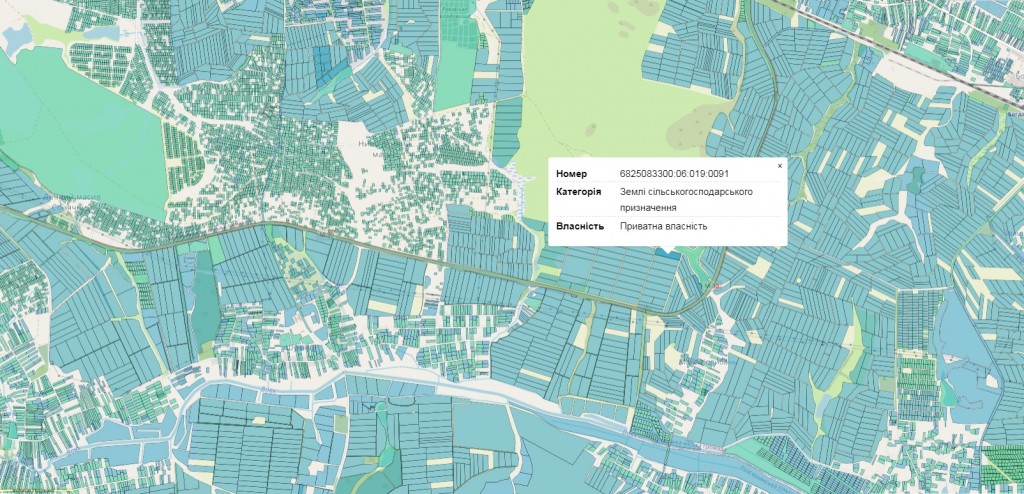1024x494 pixels.
Task: Close the parcel info popup
Action: pos(780,165)
